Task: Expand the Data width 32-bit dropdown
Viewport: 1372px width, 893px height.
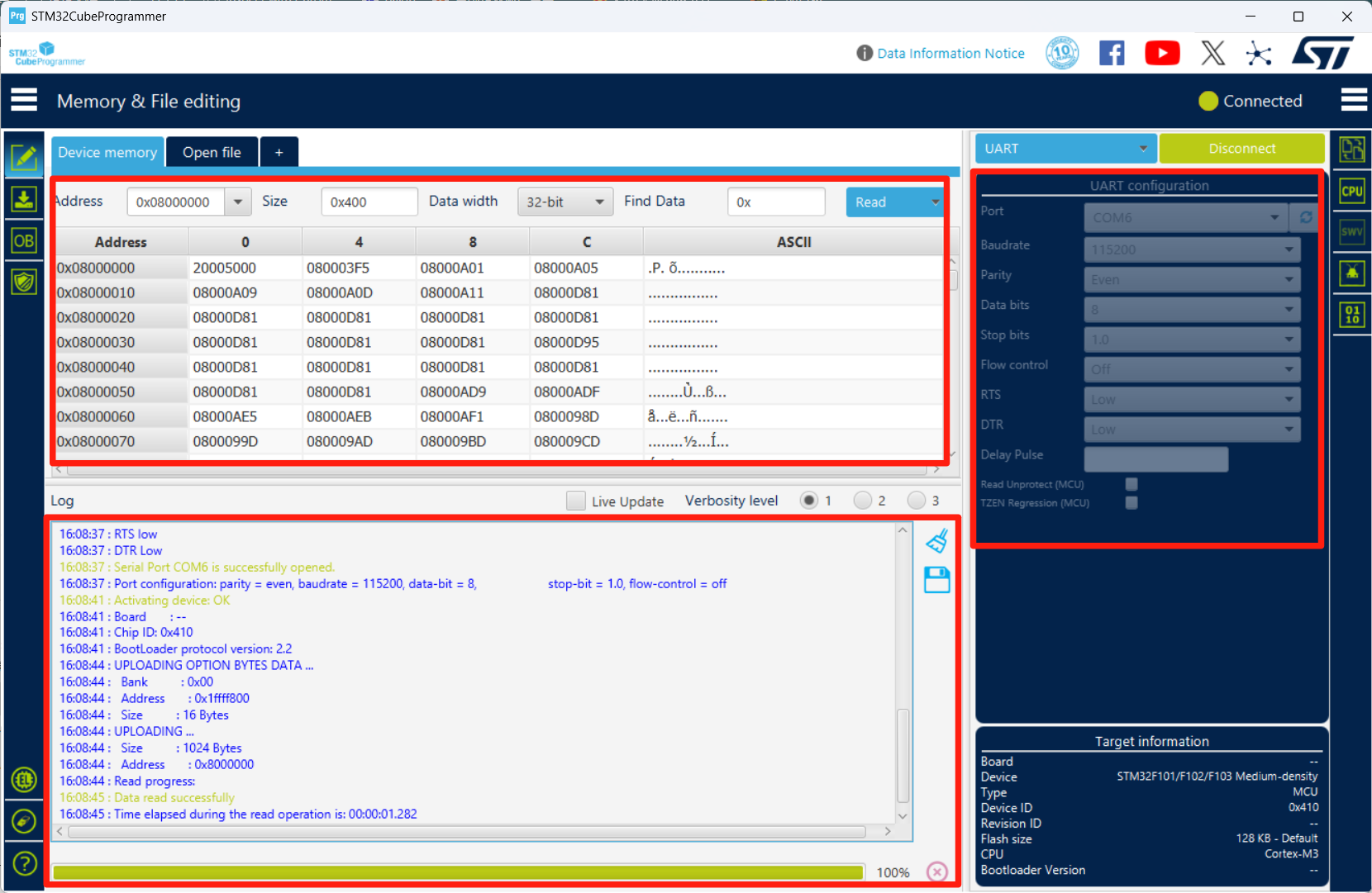Action: (565, 202)
